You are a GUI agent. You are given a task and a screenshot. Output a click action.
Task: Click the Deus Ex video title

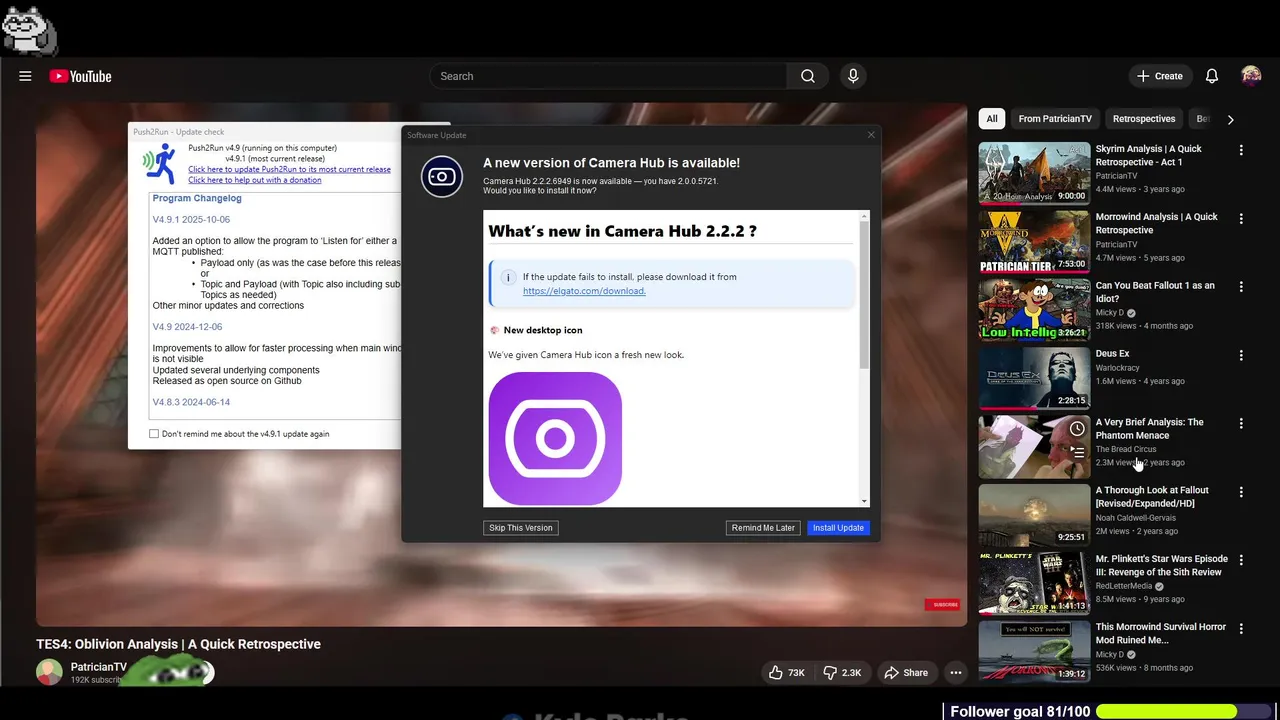[x=1112, y=354]
